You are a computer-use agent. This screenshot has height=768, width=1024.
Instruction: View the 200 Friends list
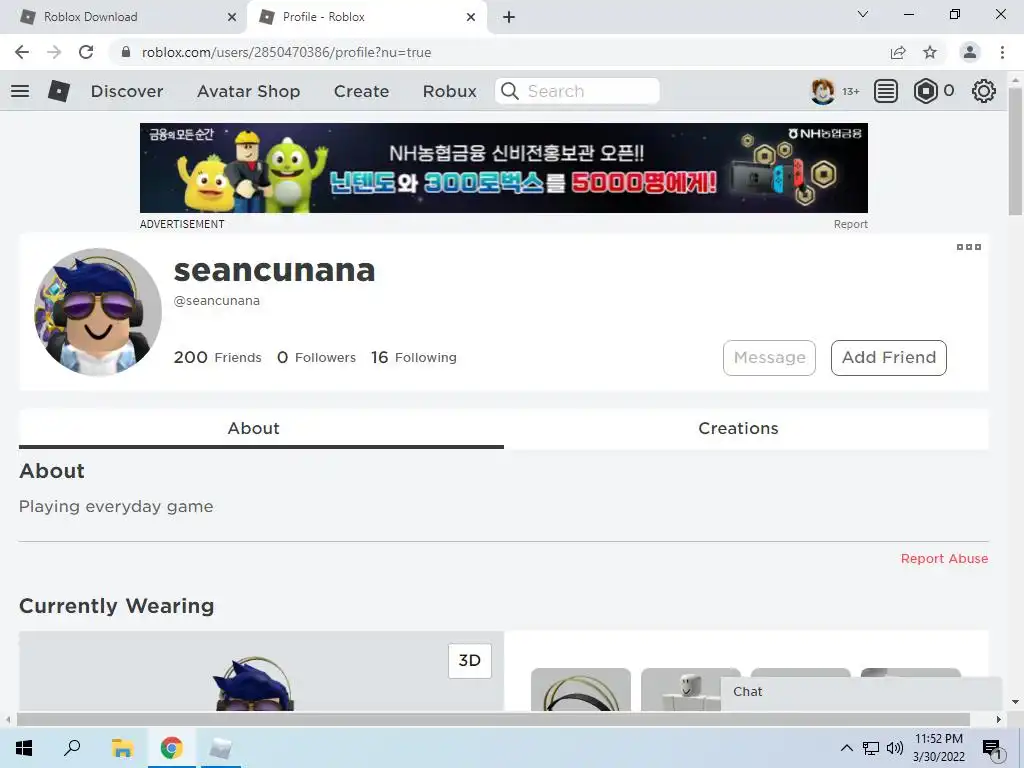click(217, 357)
